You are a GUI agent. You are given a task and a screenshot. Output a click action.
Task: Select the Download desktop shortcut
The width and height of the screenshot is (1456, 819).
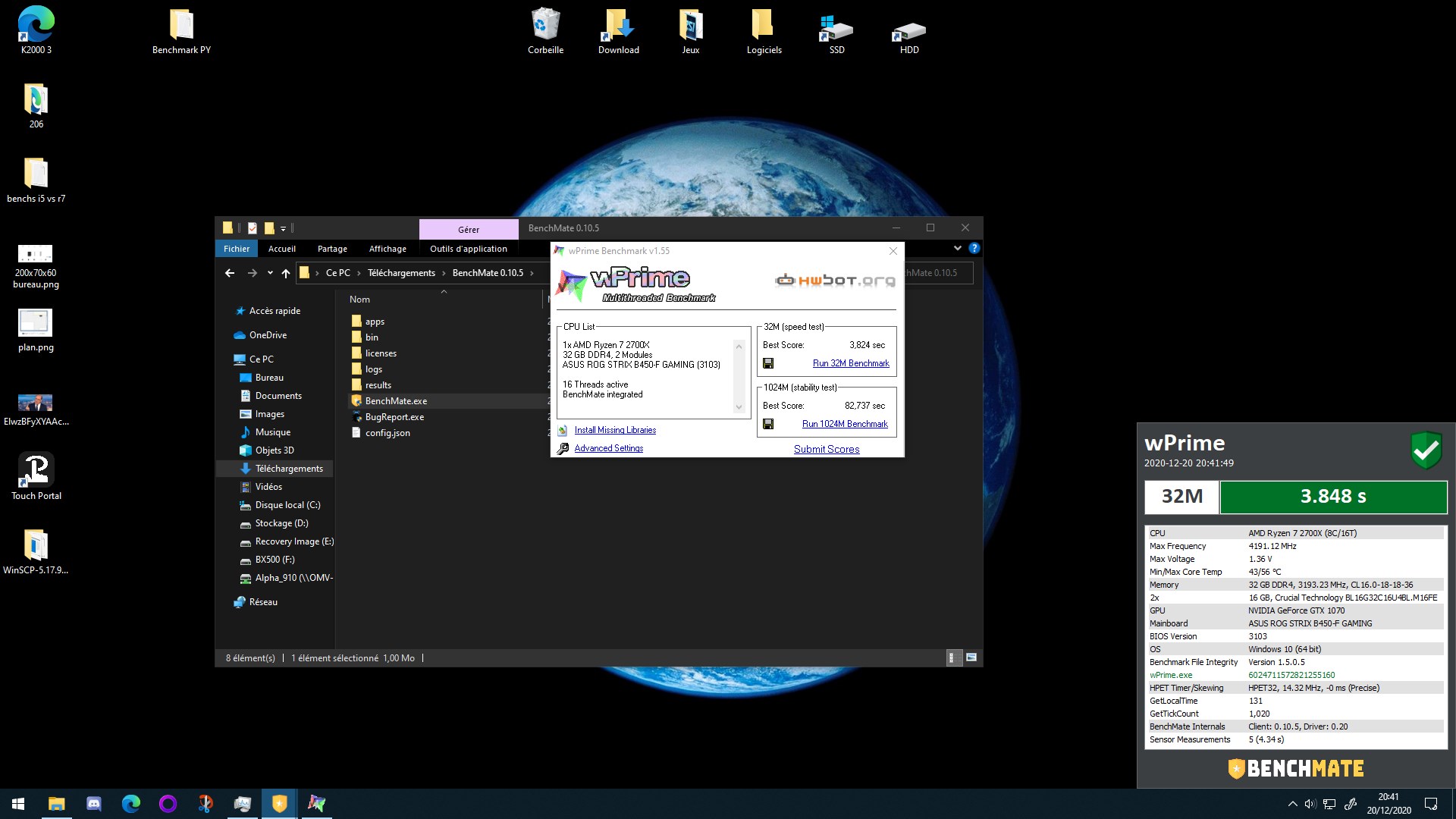(619, 30)
